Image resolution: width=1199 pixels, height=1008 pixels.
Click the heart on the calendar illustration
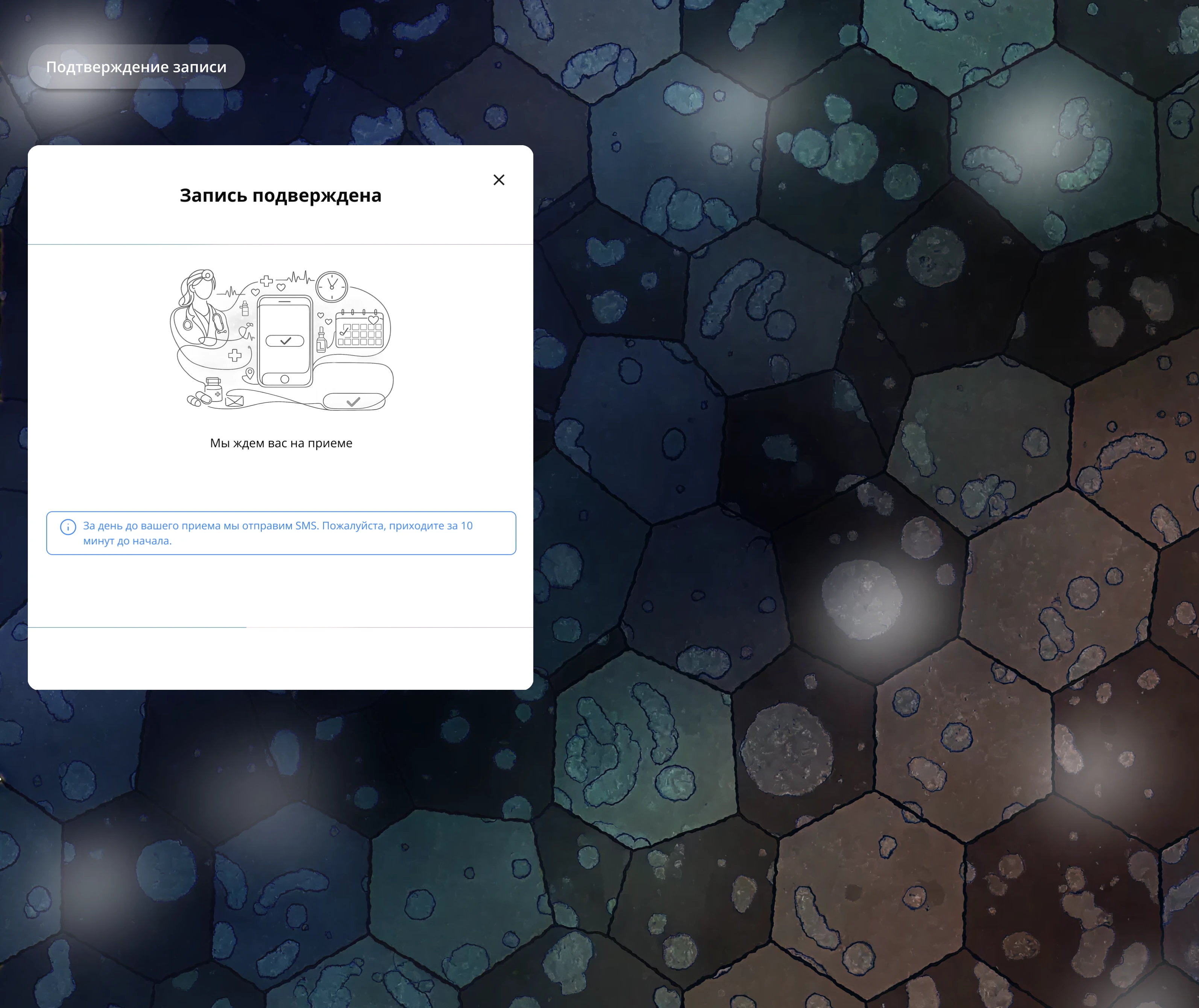coord(373,319)
